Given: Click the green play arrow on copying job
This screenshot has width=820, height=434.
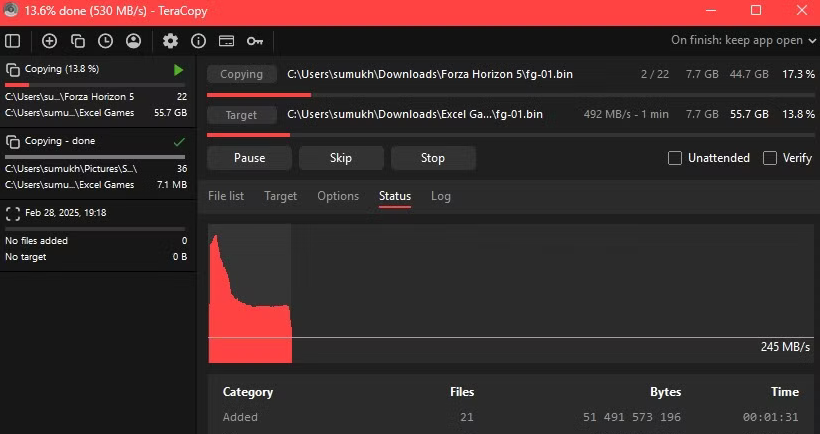Looking at the screenshot, I should pyautogui.click(x=178, y=70).
